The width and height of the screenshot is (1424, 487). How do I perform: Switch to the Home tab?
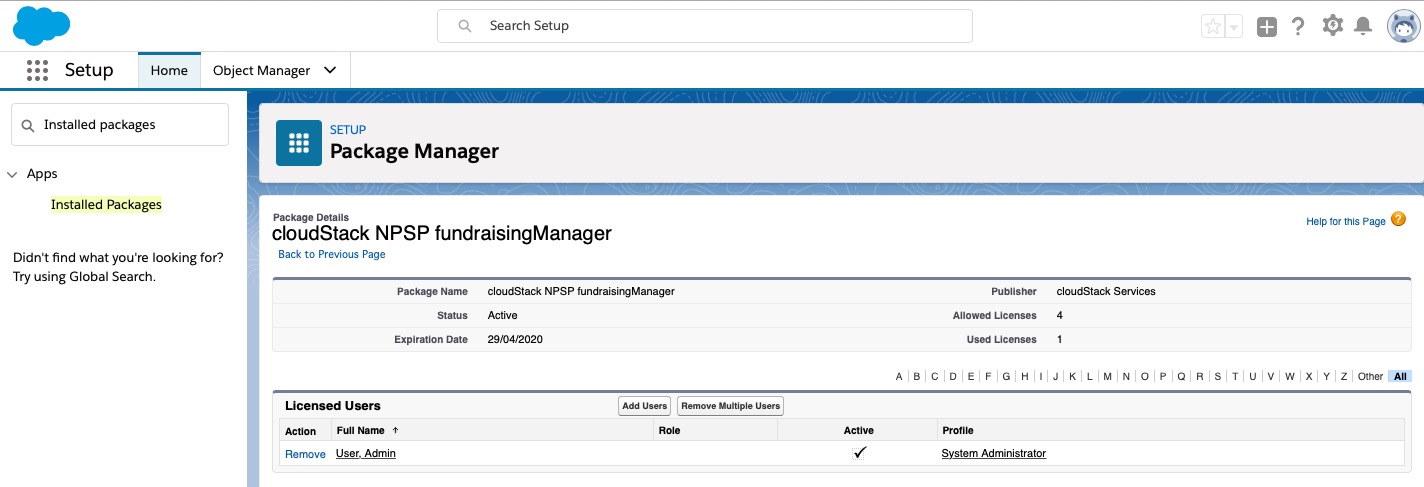pyautogui.click(x=169, y=70)
